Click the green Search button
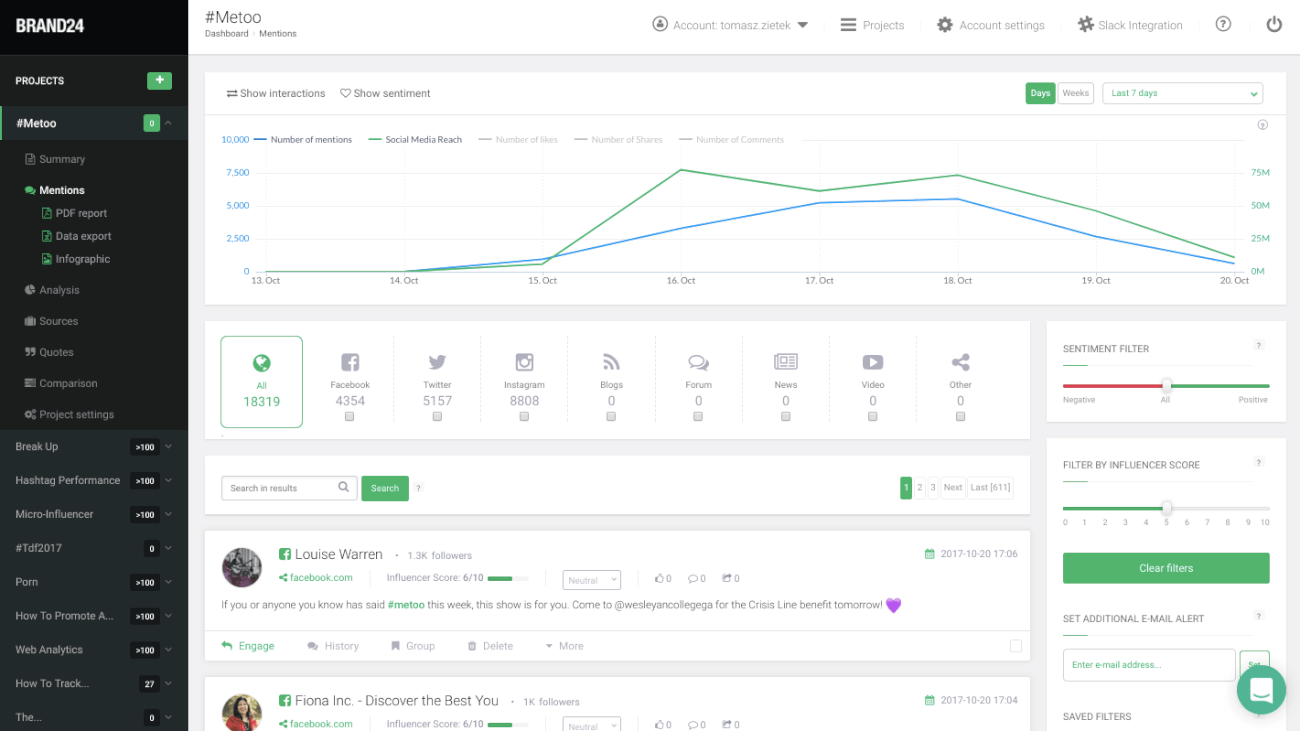Image resolution: width=1300 pixels, height=731 pixels. (385, 488)
